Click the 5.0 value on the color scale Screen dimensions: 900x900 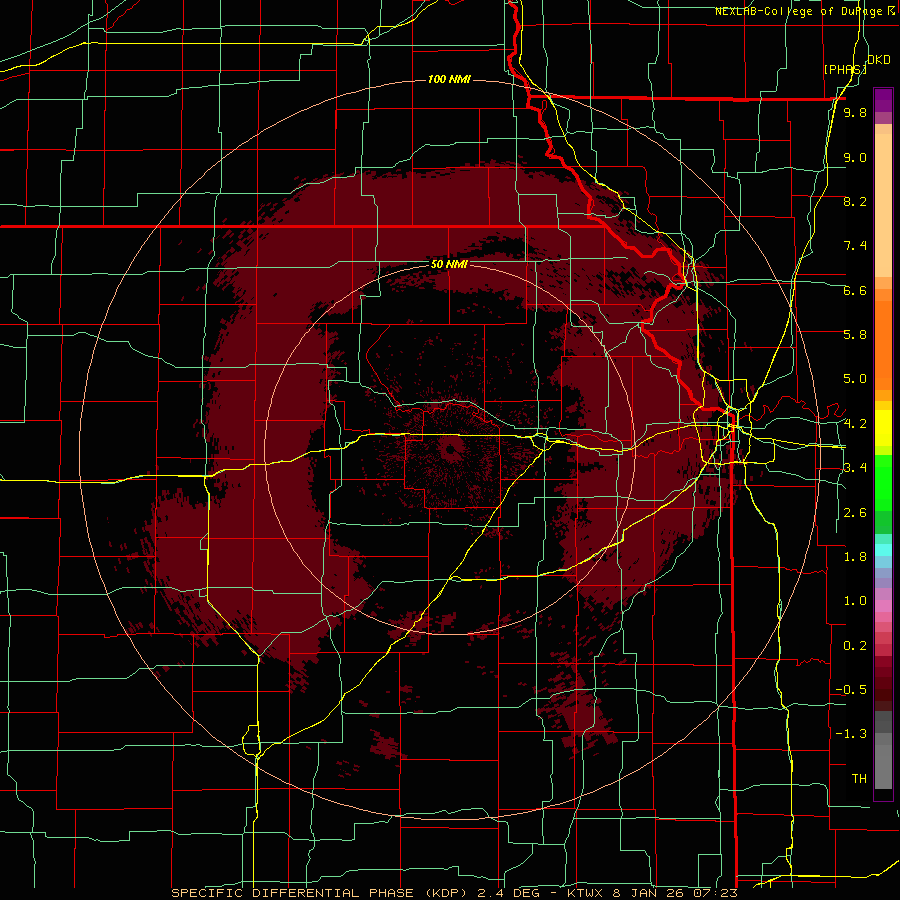(855, 379)
